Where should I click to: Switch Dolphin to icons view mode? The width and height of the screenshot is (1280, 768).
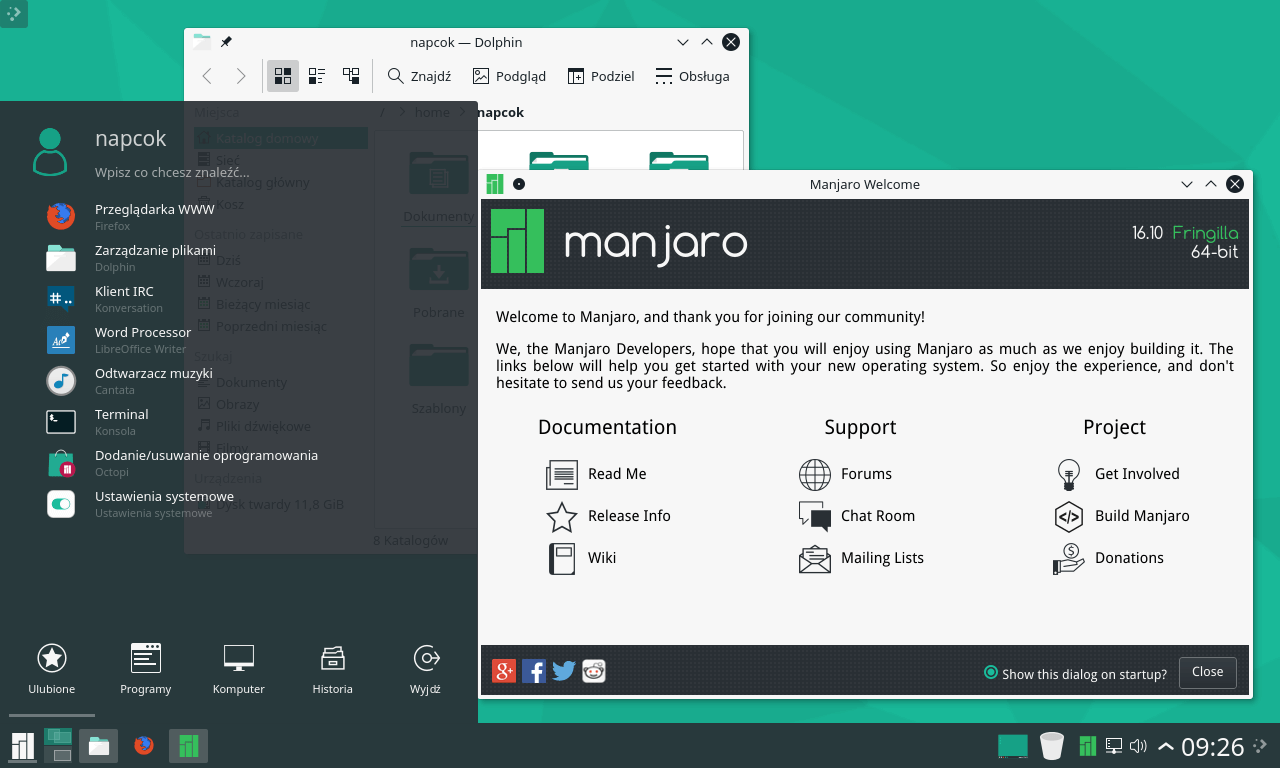pyautogui.click(x=283, y=76)
